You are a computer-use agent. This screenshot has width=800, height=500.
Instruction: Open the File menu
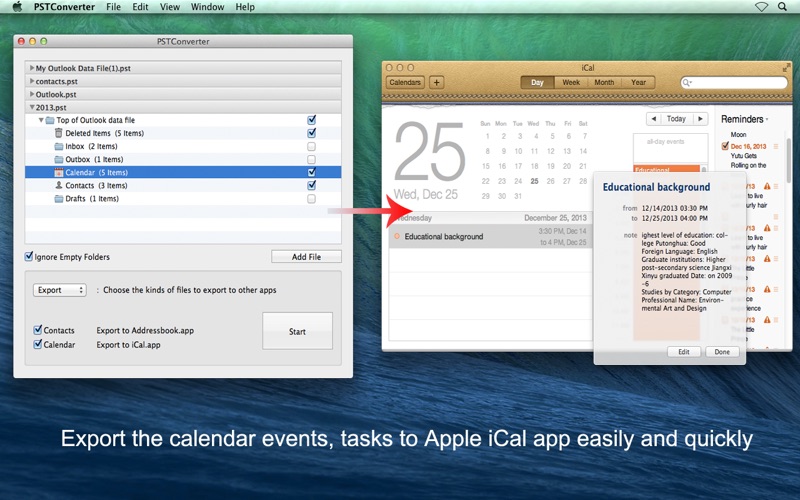pos(113,7)
